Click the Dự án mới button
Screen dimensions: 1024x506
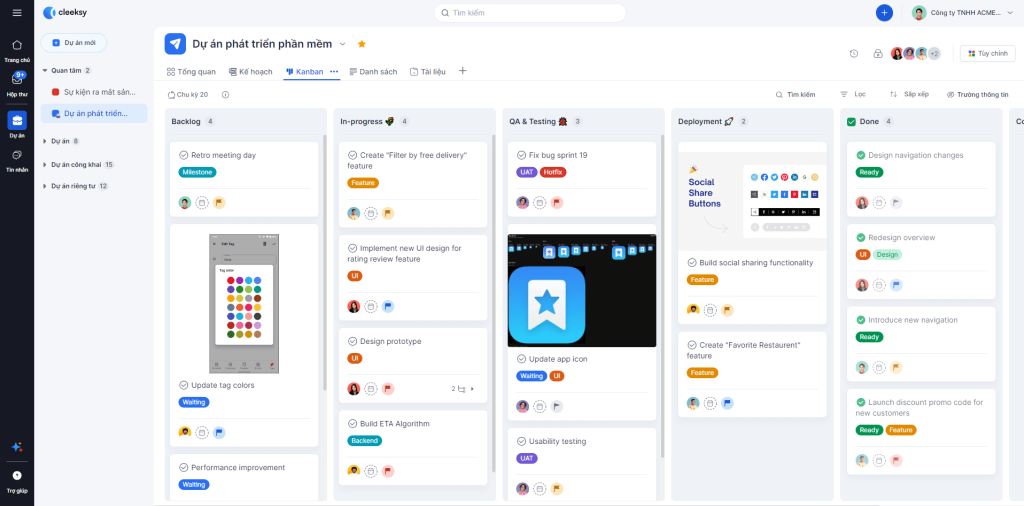(x=74, y=43)
